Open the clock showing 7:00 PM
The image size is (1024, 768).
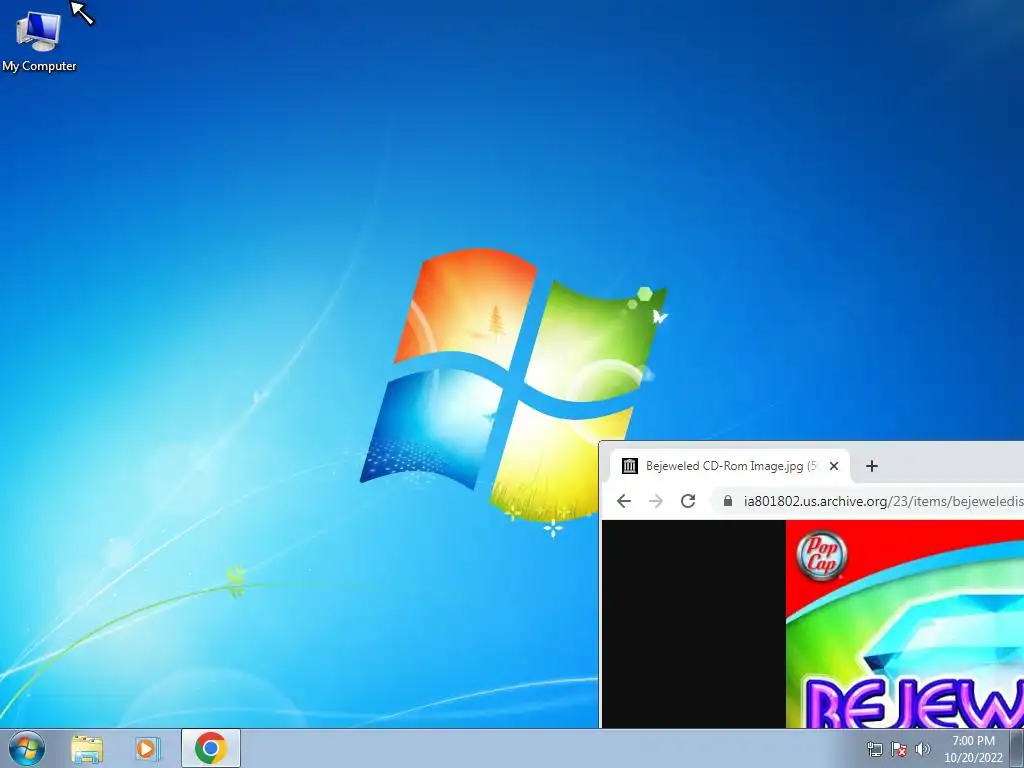click(x=973, y=749)
